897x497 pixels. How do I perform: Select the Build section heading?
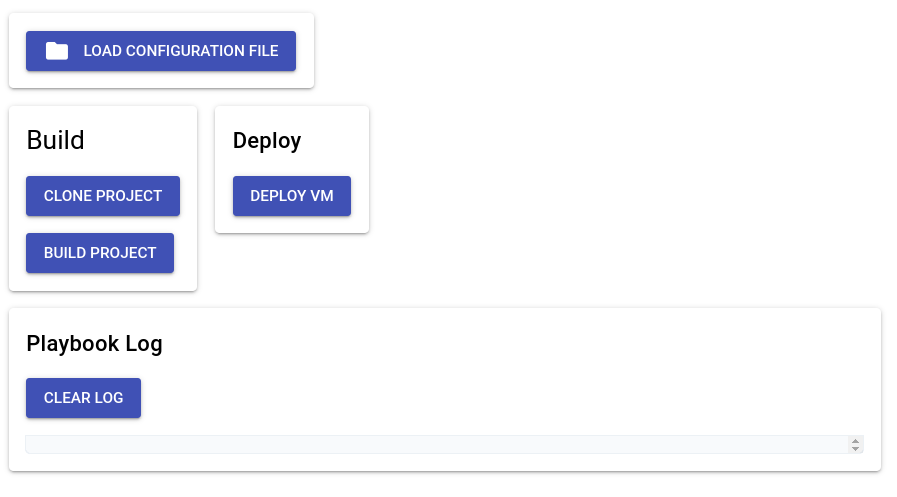pos(55,140)
